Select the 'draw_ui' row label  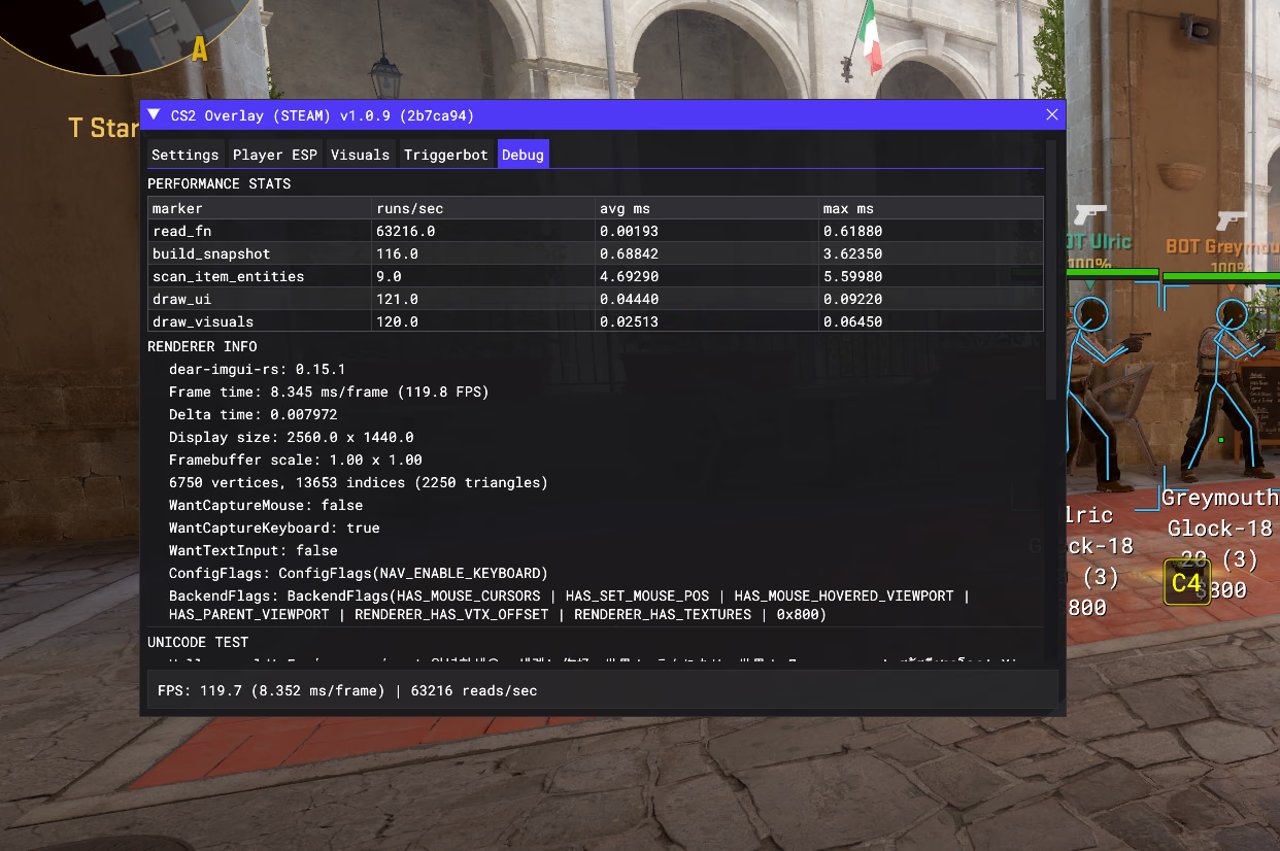(182, 299)
